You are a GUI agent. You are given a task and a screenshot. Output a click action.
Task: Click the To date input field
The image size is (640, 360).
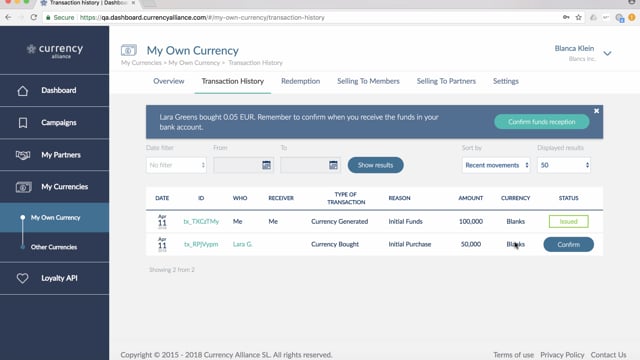pos(310,165)
